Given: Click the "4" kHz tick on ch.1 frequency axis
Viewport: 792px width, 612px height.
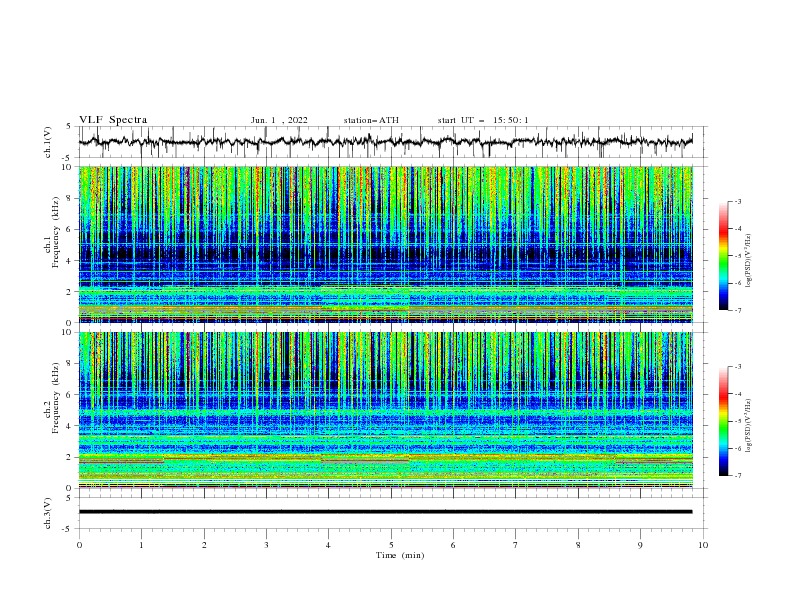Looking at the screenshot, I should coord(68,261).
